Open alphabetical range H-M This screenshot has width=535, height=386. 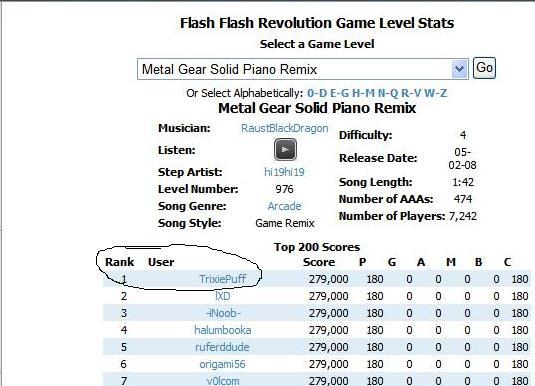coord(363,93)
